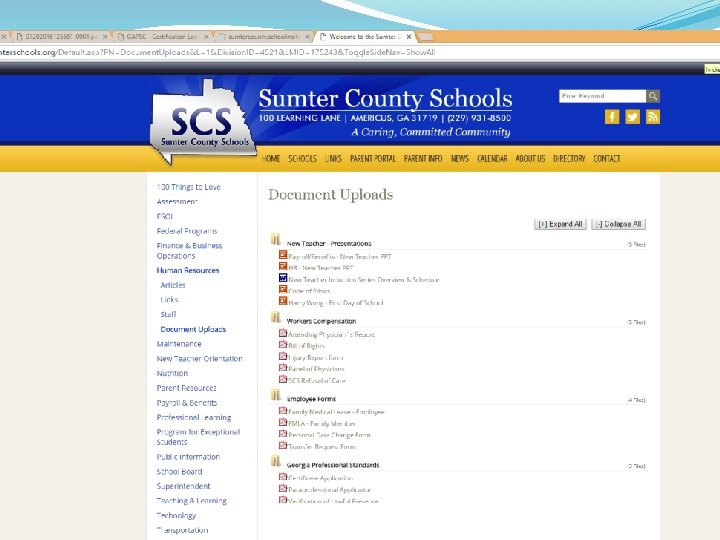Image resolution: width=720 pixels, height=540 pixels.
Task: Click PDF icon beside Personal Data Change Form
Action: (283, 433)
